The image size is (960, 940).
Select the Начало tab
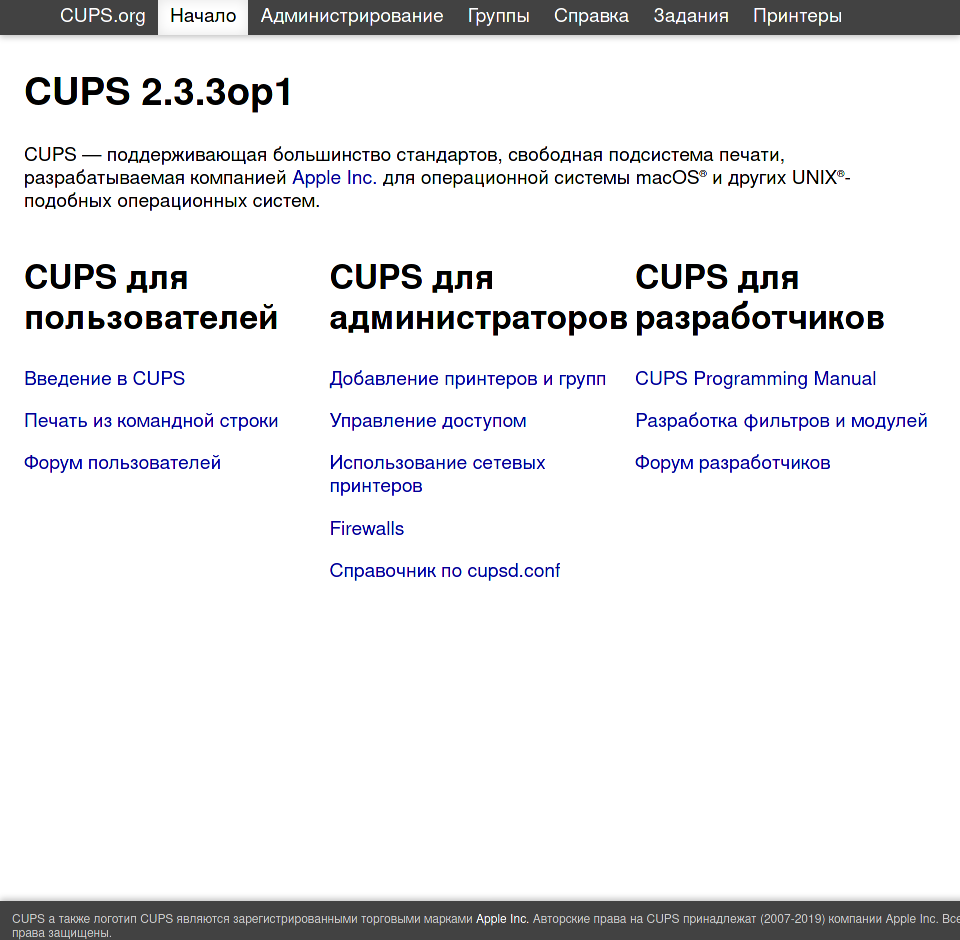[203, 16]
